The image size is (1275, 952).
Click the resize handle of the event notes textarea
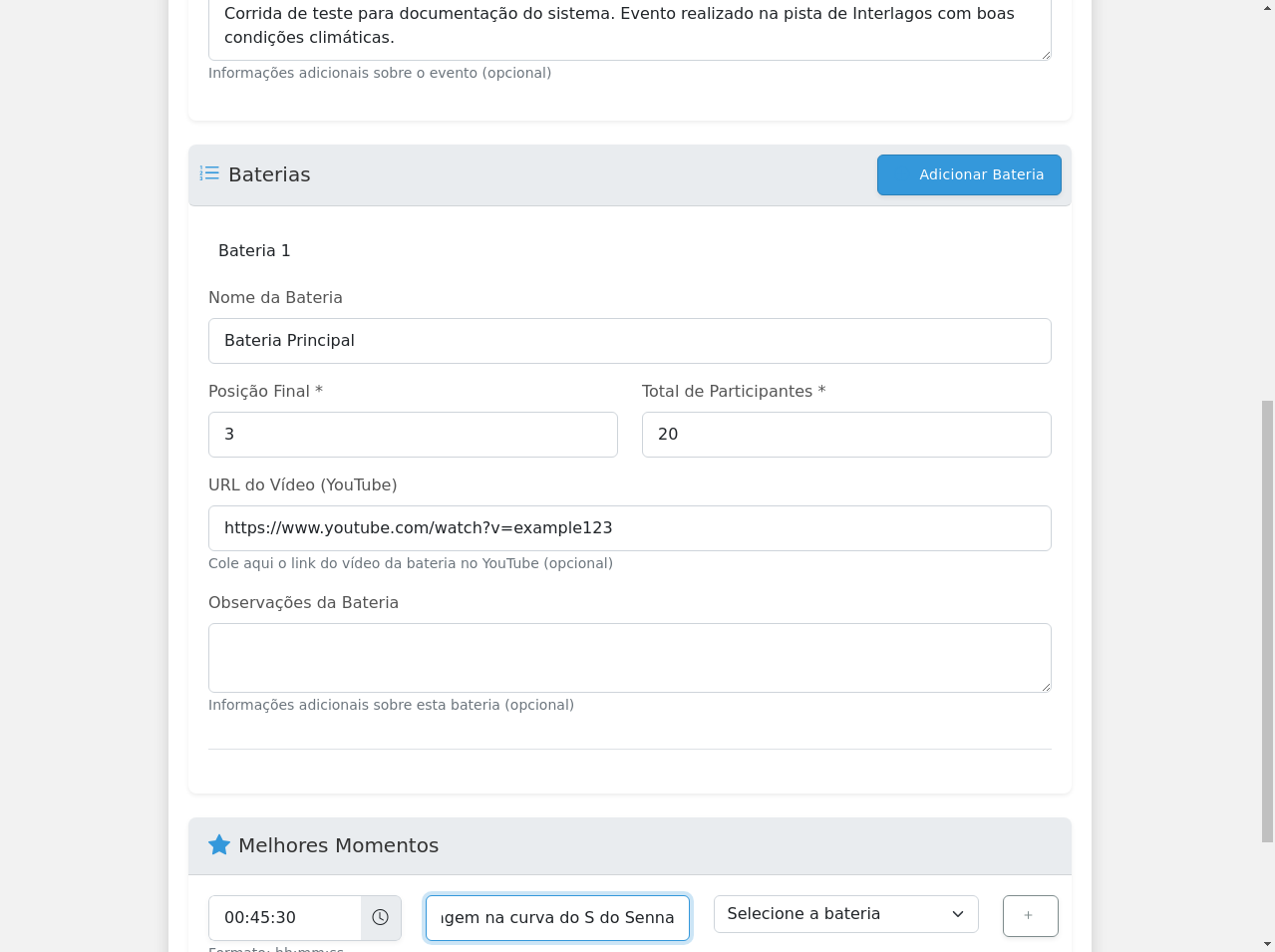coord(1046,55)
